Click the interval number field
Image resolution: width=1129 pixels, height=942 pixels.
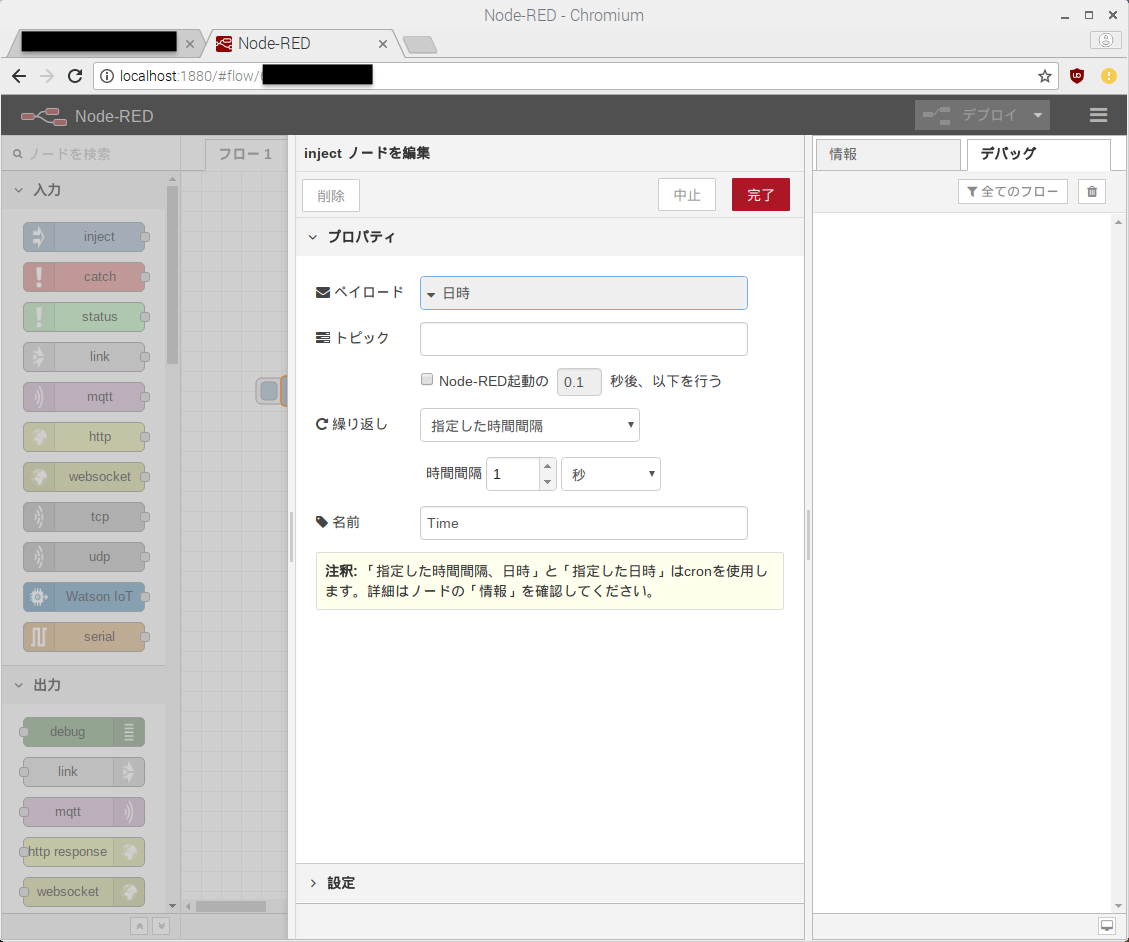(513, 474)
